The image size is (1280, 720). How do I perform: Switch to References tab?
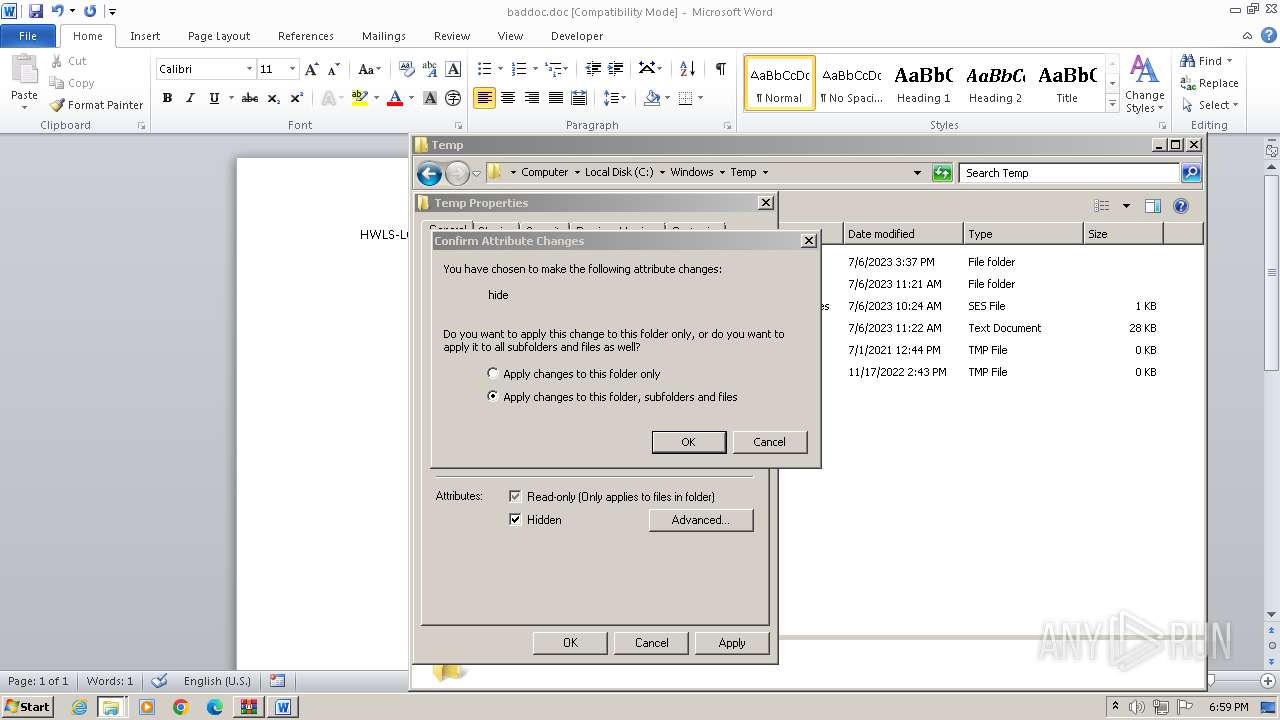click(306, 36)
